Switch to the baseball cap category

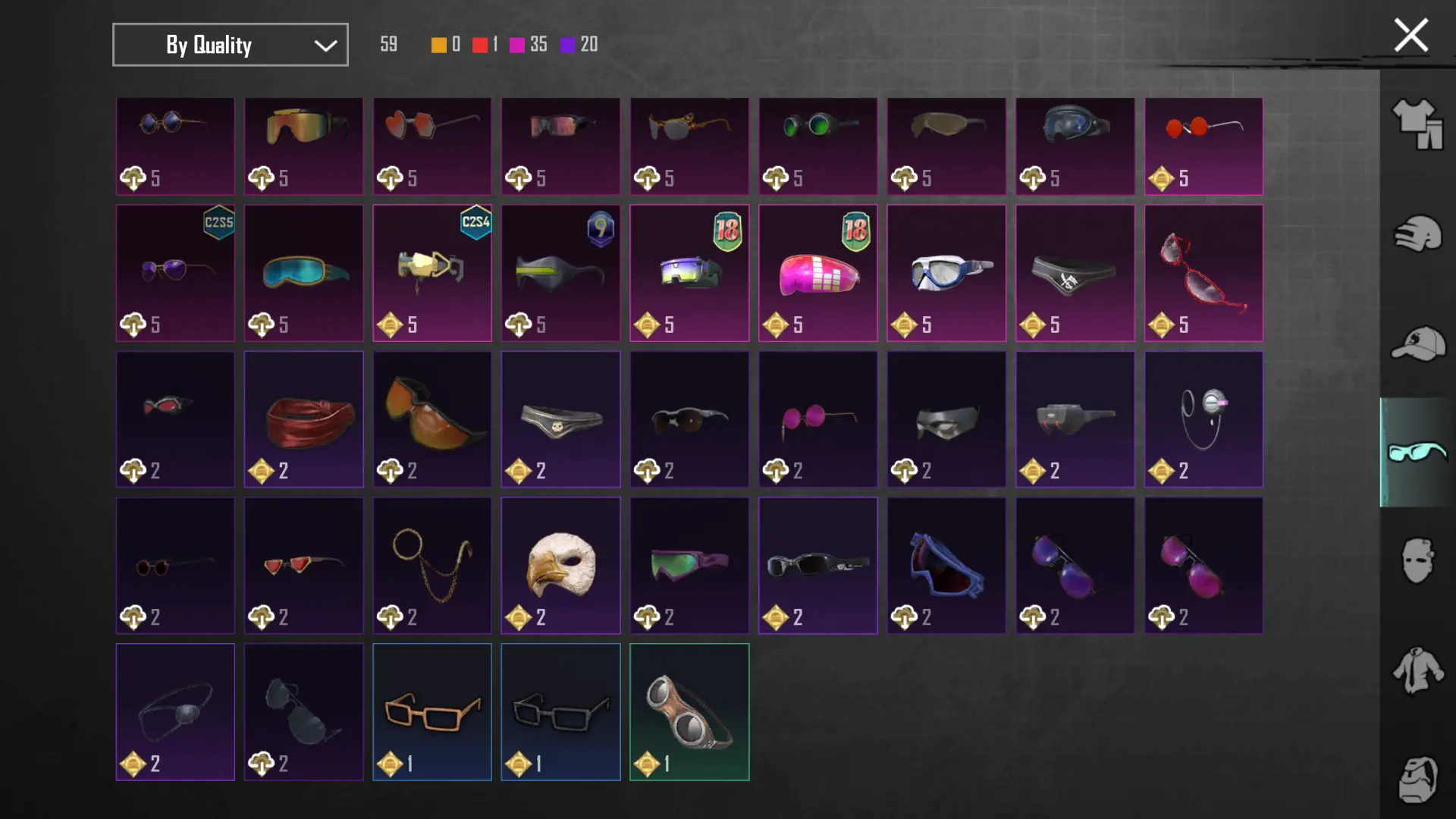coord(1417,344)
